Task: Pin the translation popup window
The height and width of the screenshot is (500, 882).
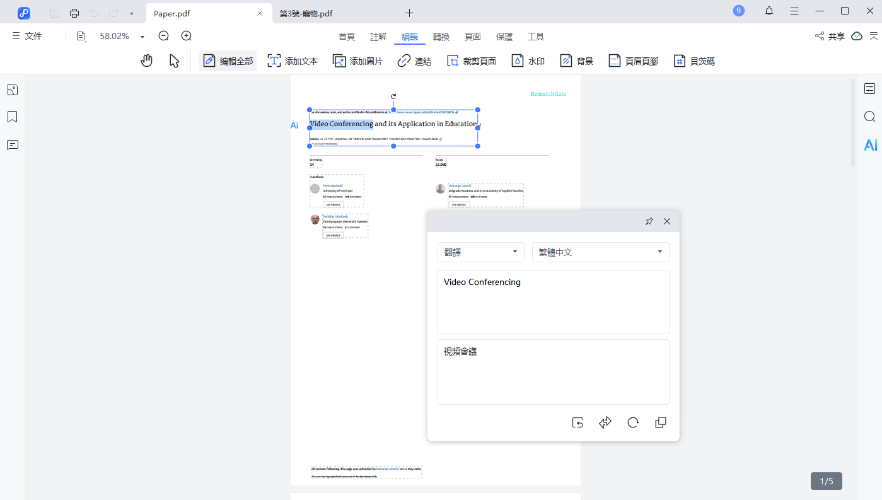Action: pyautogui.click(x=649, y=221)
